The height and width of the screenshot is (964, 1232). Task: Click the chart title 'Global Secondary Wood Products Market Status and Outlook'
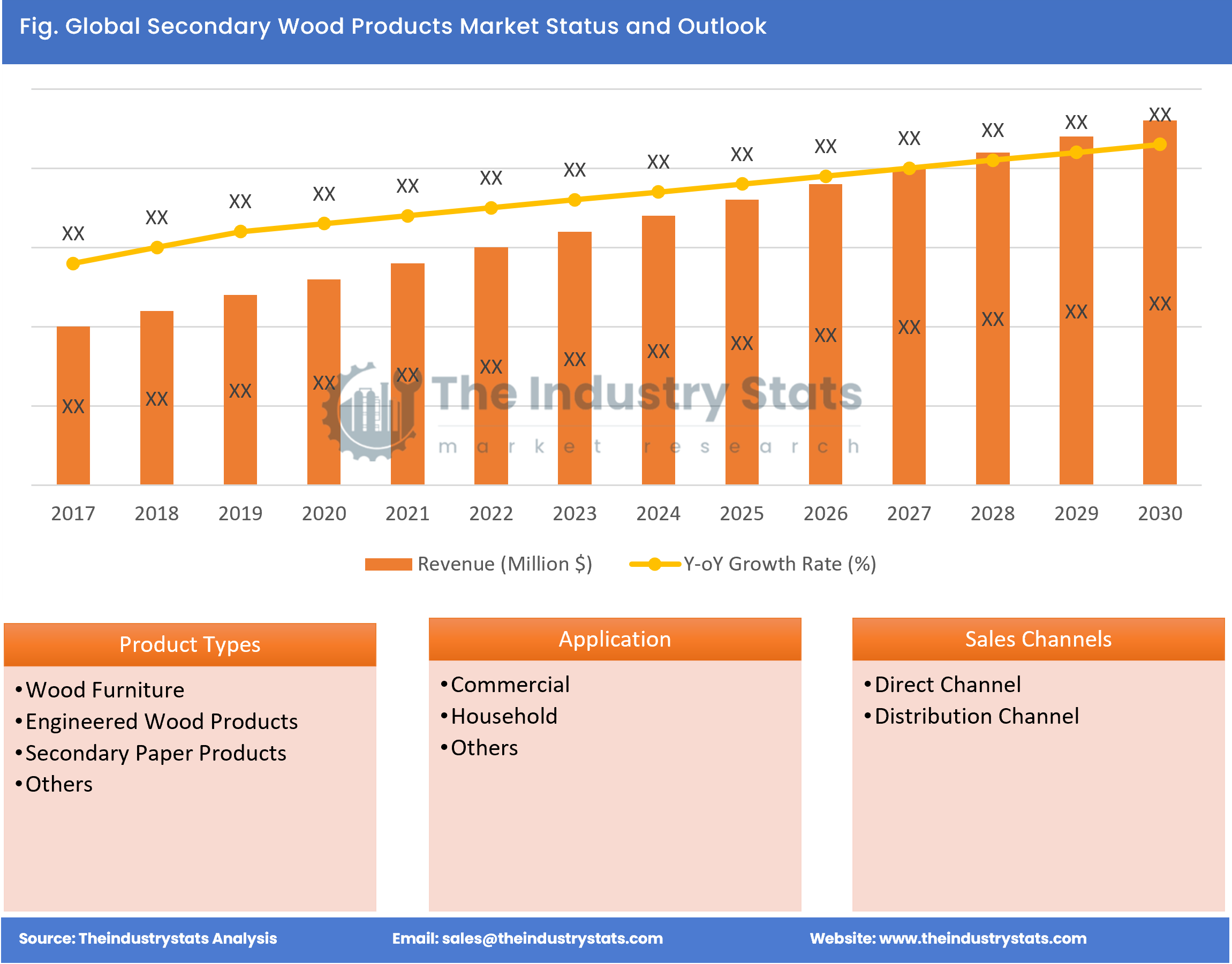pos(415,26)
